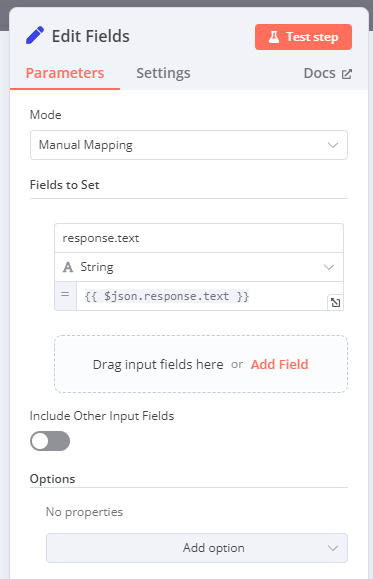Click the $json.response.text expression field
The height and width of the screenshot is (579, 373).
[210, 296]
